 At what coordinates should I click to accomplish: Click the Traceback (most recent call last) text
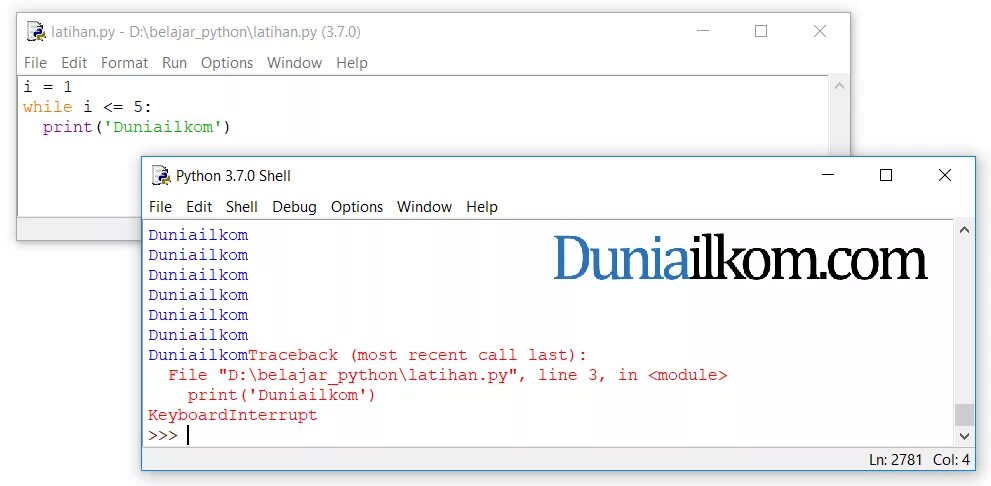tap(418, 355)
